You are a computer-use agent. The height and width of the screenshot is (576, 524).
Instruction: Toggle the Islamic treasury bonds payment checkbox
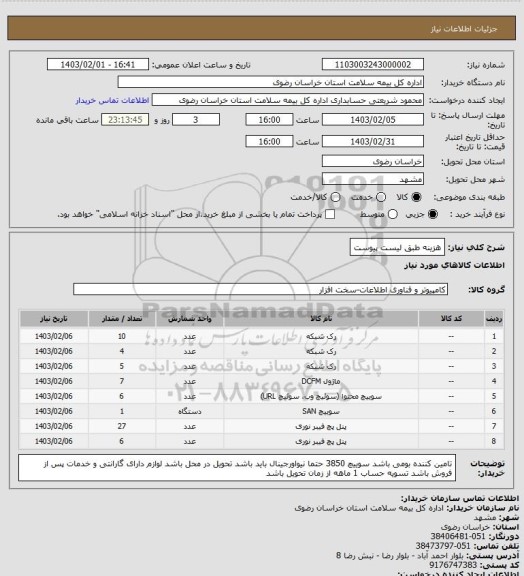pyautogui.click(x=330, y=214)
